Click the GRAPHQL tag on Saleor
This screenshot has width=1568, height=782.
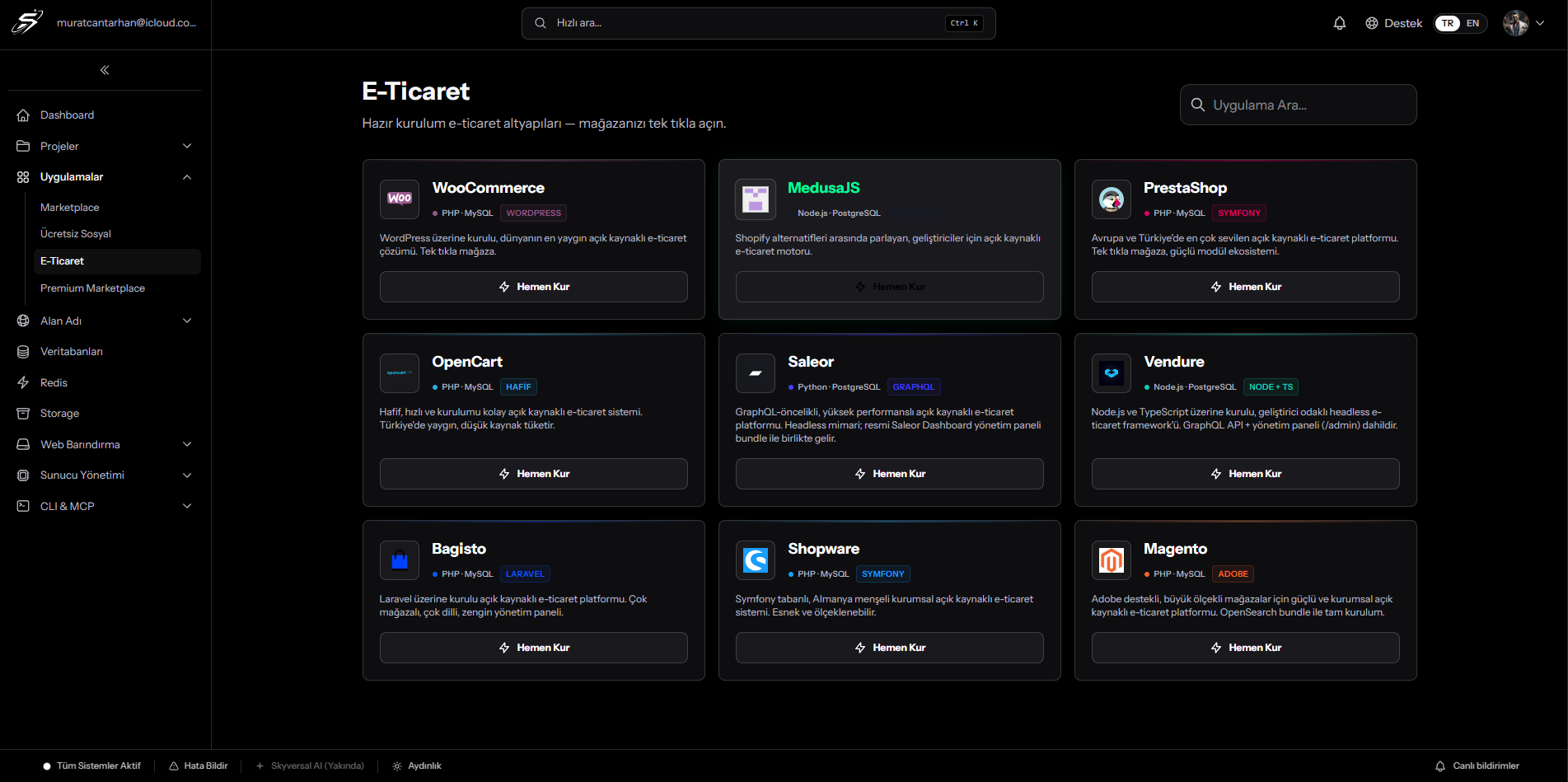[914, 387]
